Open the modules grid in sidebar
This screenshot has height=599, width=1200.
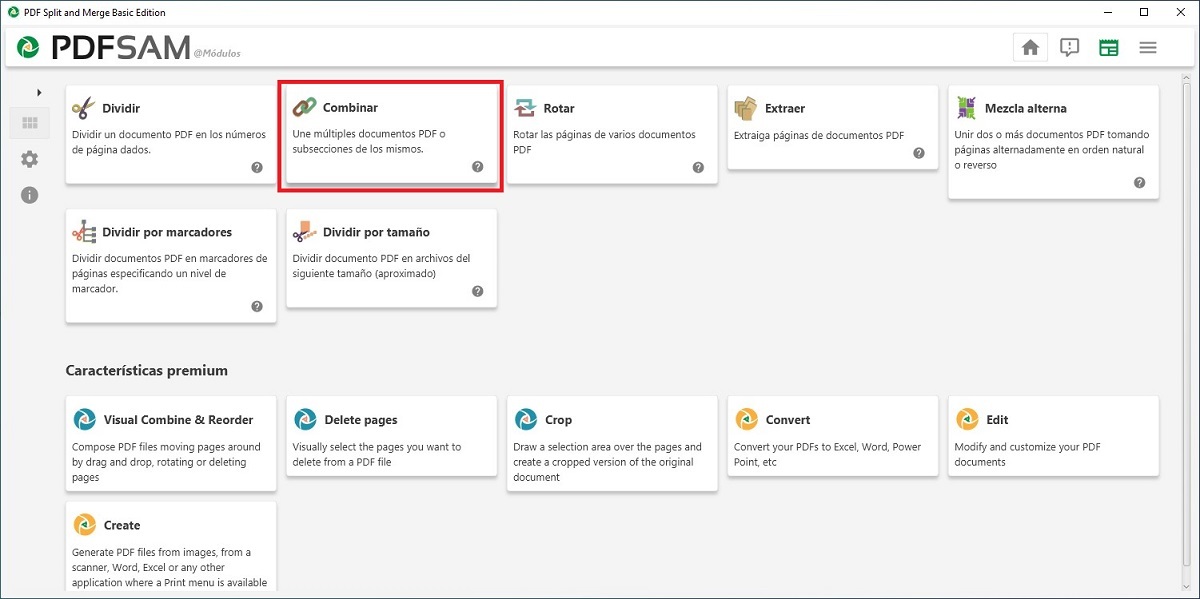click(x=29, y=124)
